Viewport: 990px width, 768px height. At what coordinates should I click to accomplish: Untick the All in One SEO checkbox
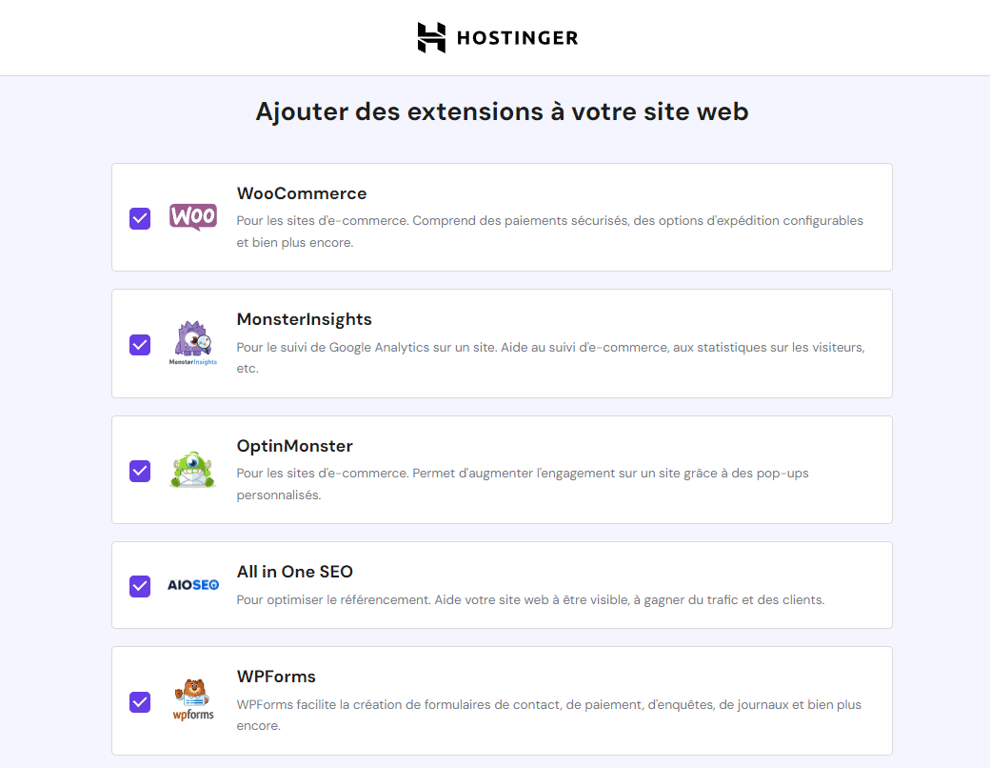[139, 585]
